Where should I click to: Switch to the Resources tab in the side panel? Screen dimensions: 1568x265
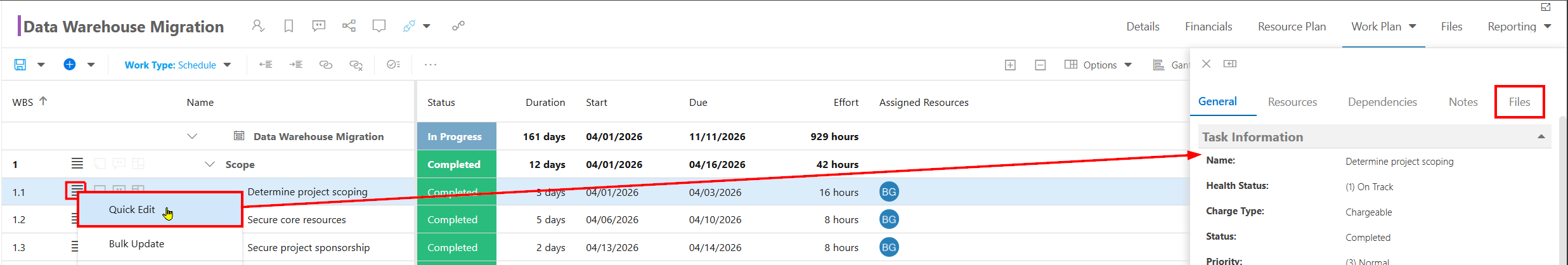pyautogui.click(x=1292, y=102)
